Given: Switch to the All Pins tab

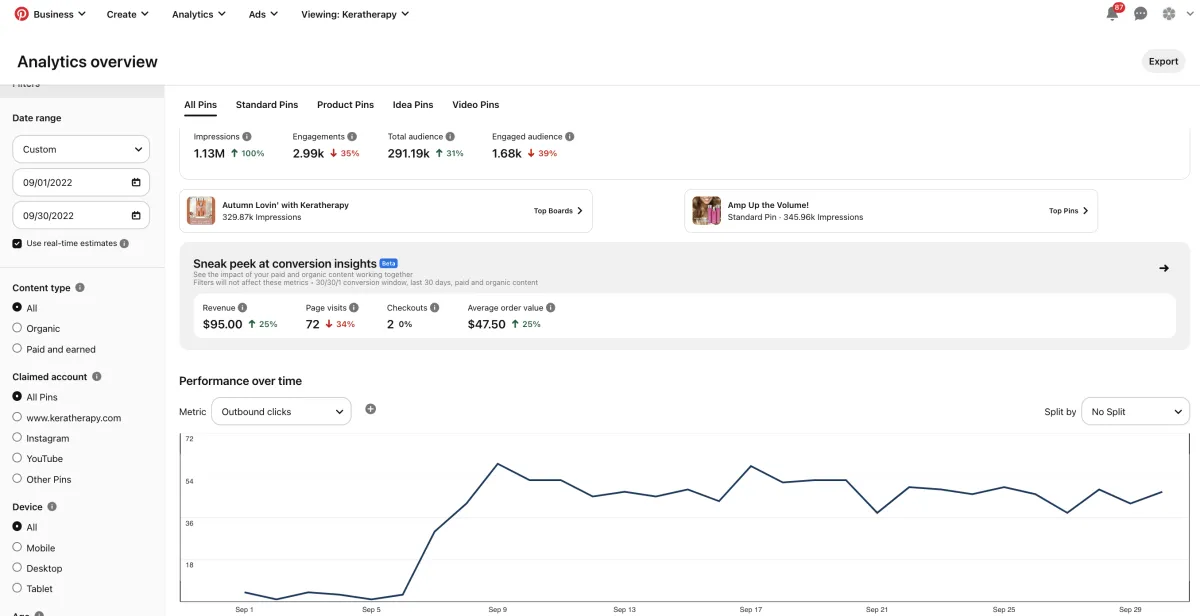Looking at the screenshot, I should coord(200,105).
